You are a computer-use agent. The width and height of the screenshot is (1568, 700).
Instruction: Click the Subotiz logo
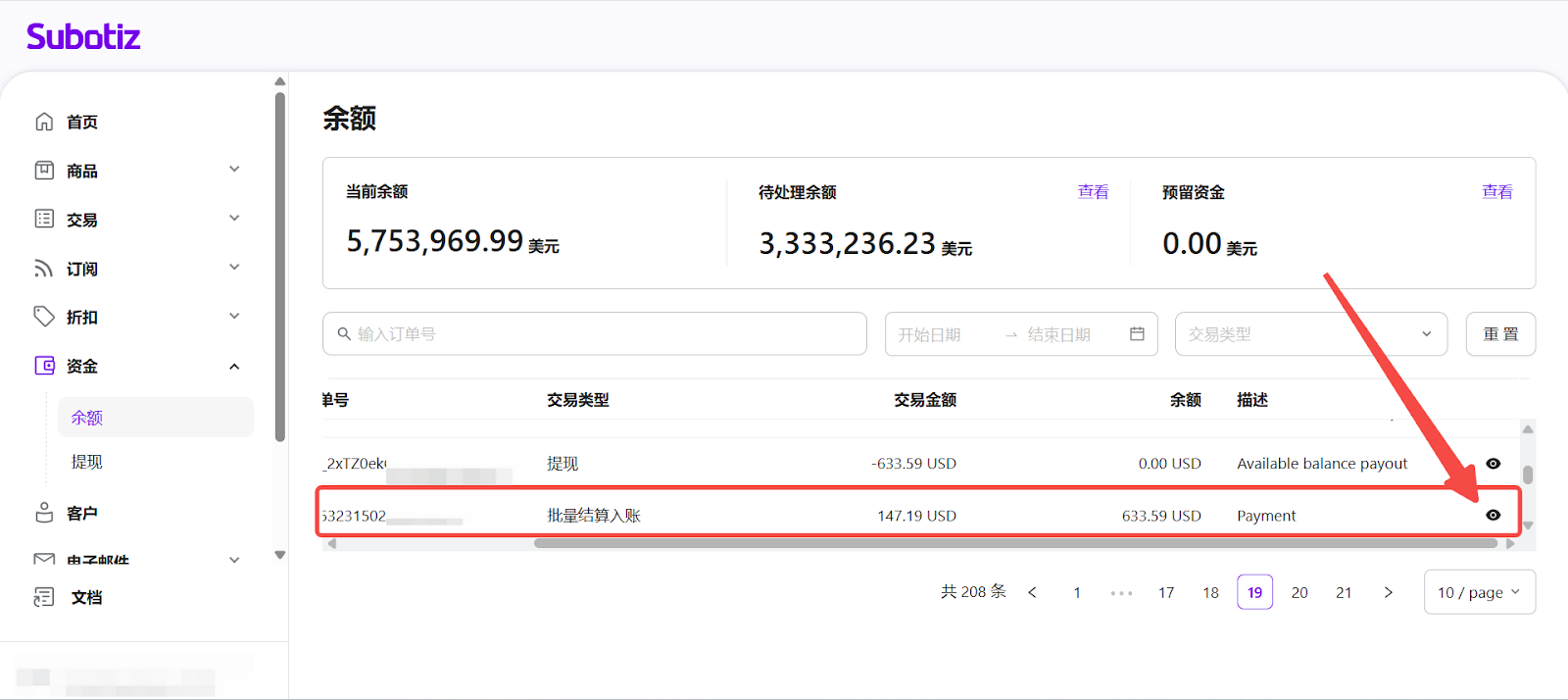(x=83, y=37)
